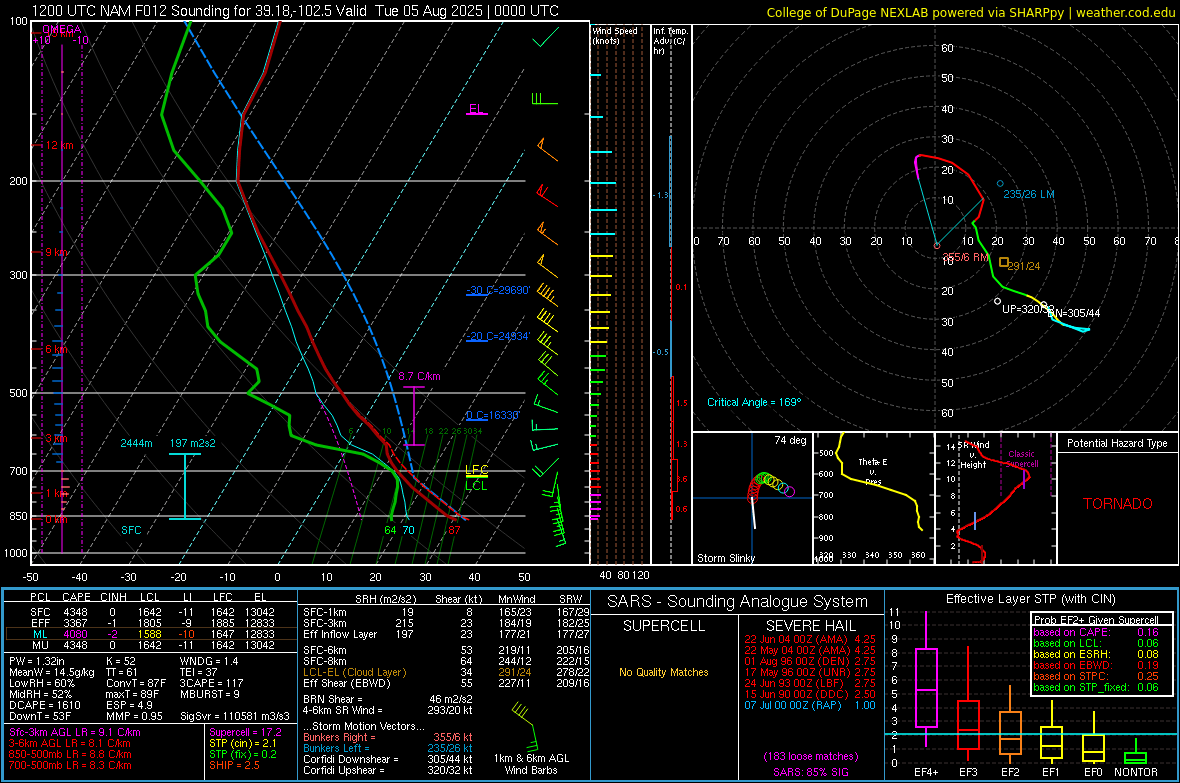Select the magenta EL marker label
This screenshot has width=1180, height=783.
pyautogui.click(x=476, y=109)
